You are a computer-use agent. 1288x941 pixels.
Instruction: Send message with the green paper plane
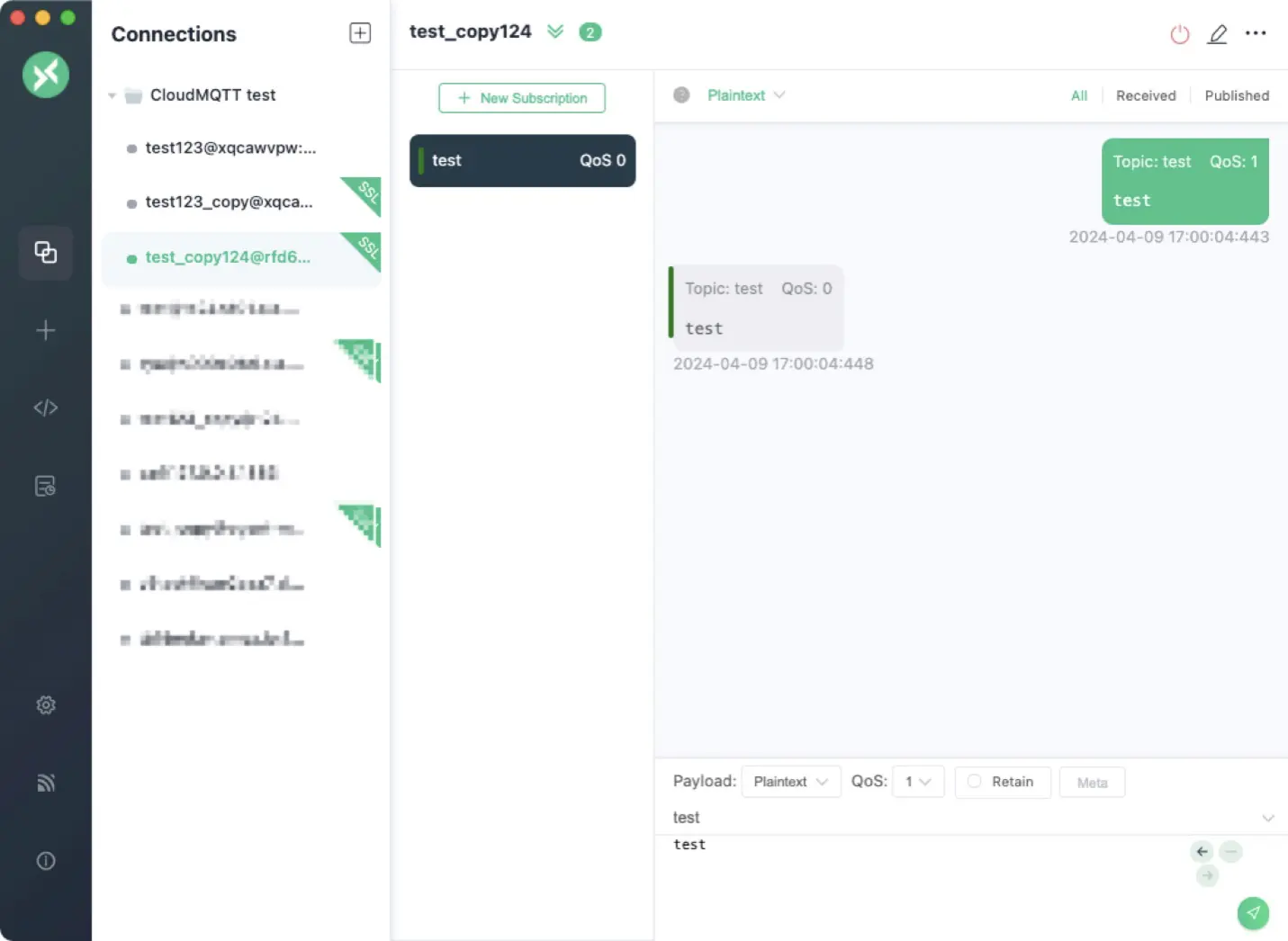coord(1254,913)
